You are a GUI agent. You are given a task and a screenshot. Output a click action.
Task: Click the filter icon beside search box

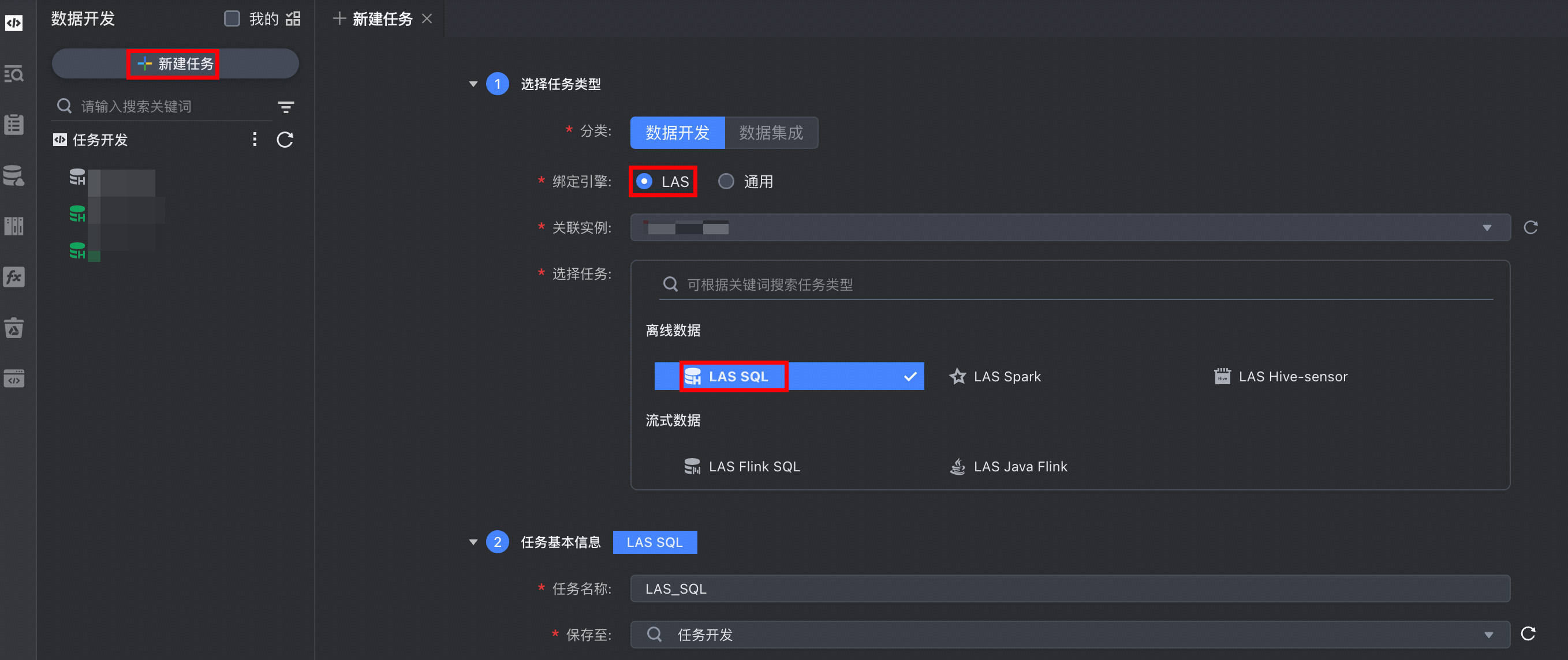(x=285, y=108)
